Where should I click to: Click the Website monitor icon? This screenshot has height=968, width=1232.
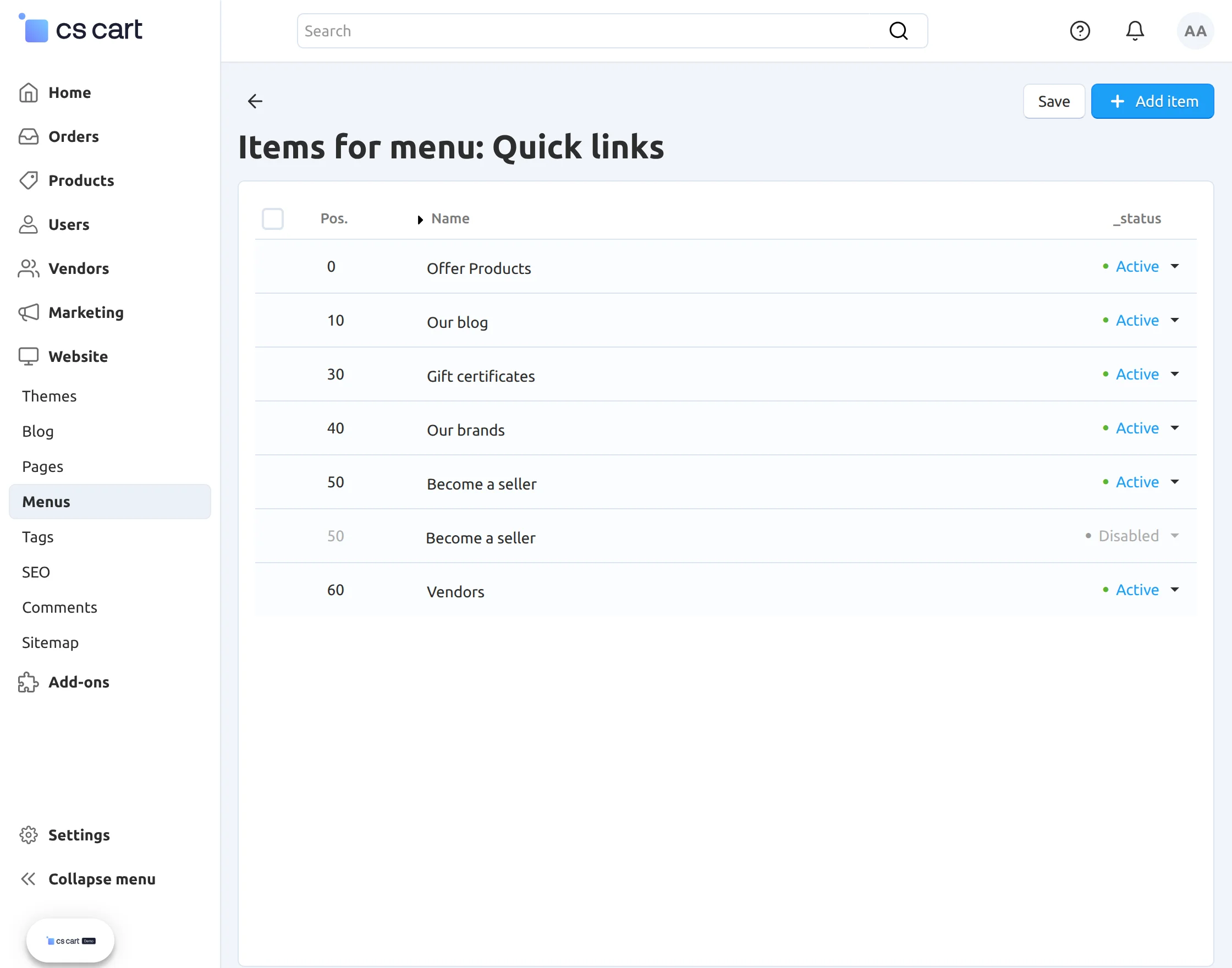point(29,356)
